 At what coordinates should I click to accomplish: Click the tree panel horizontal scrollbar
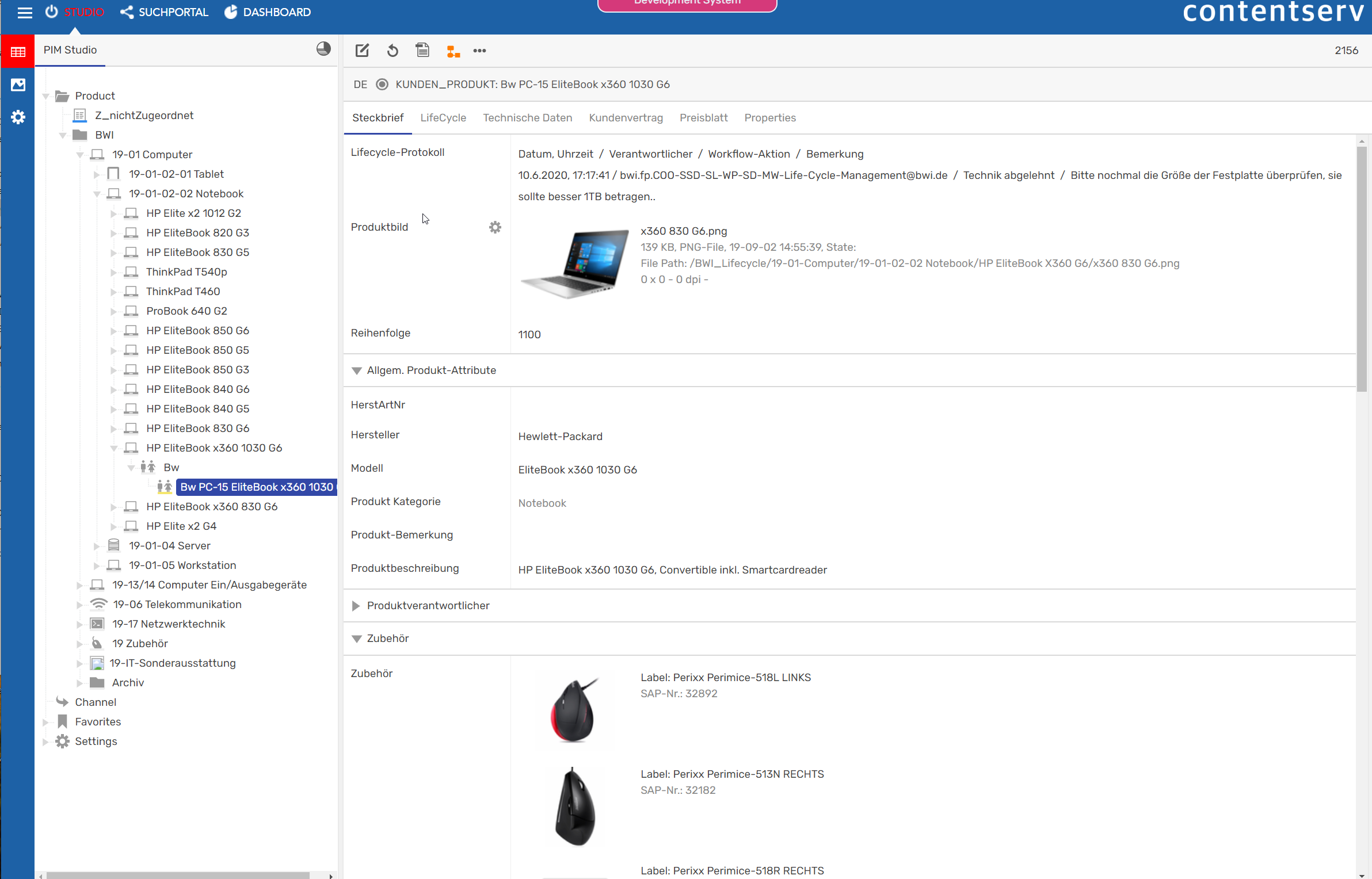178,875
